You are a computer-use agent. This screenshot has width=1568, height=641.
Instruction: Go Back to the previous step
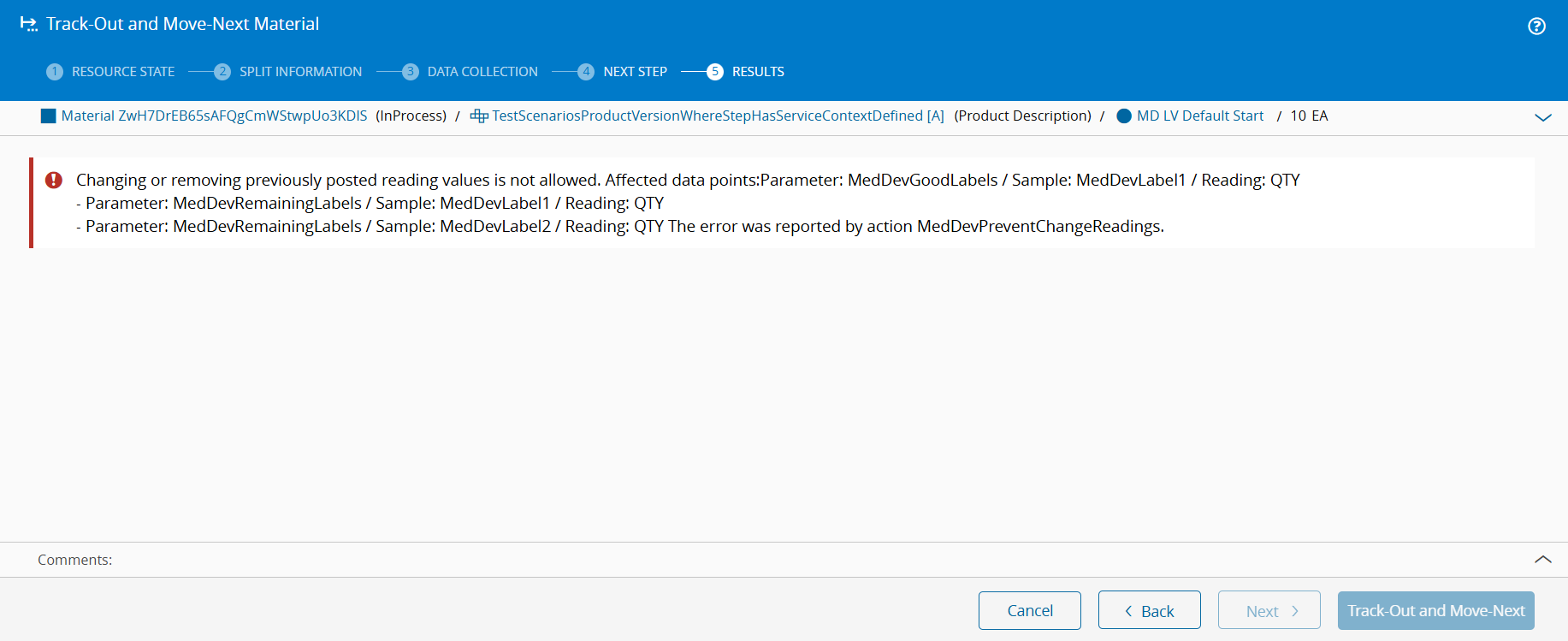click(1150, 611)
